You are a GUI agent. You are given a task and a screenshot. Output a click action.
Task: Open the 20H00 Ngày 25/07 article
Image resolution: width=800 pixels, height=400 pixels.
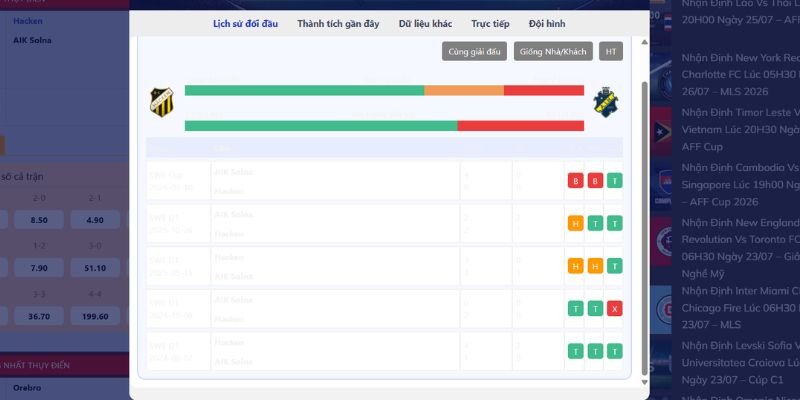coord(740,12)
